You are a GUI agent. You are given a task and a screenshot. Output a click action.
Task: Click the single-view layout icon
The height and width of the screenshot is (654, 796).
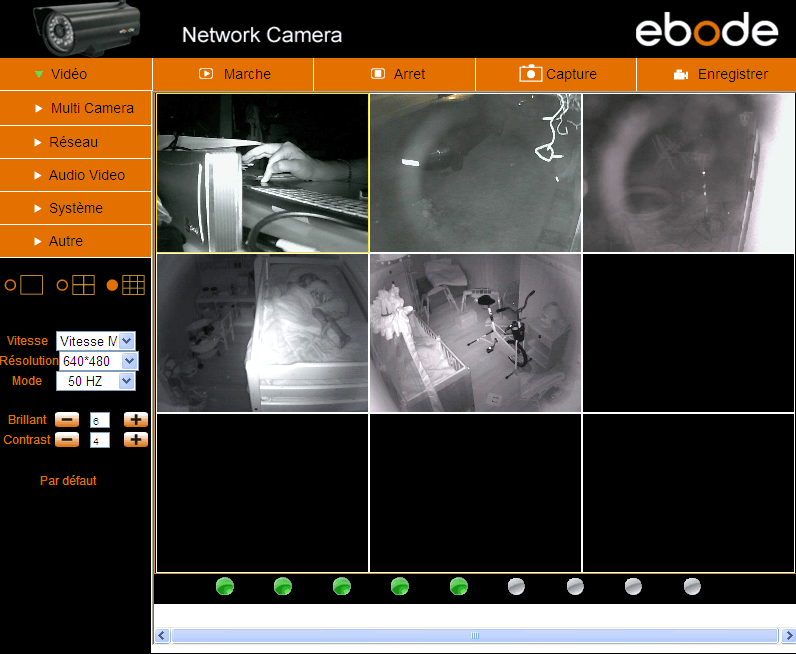[31, 285]
